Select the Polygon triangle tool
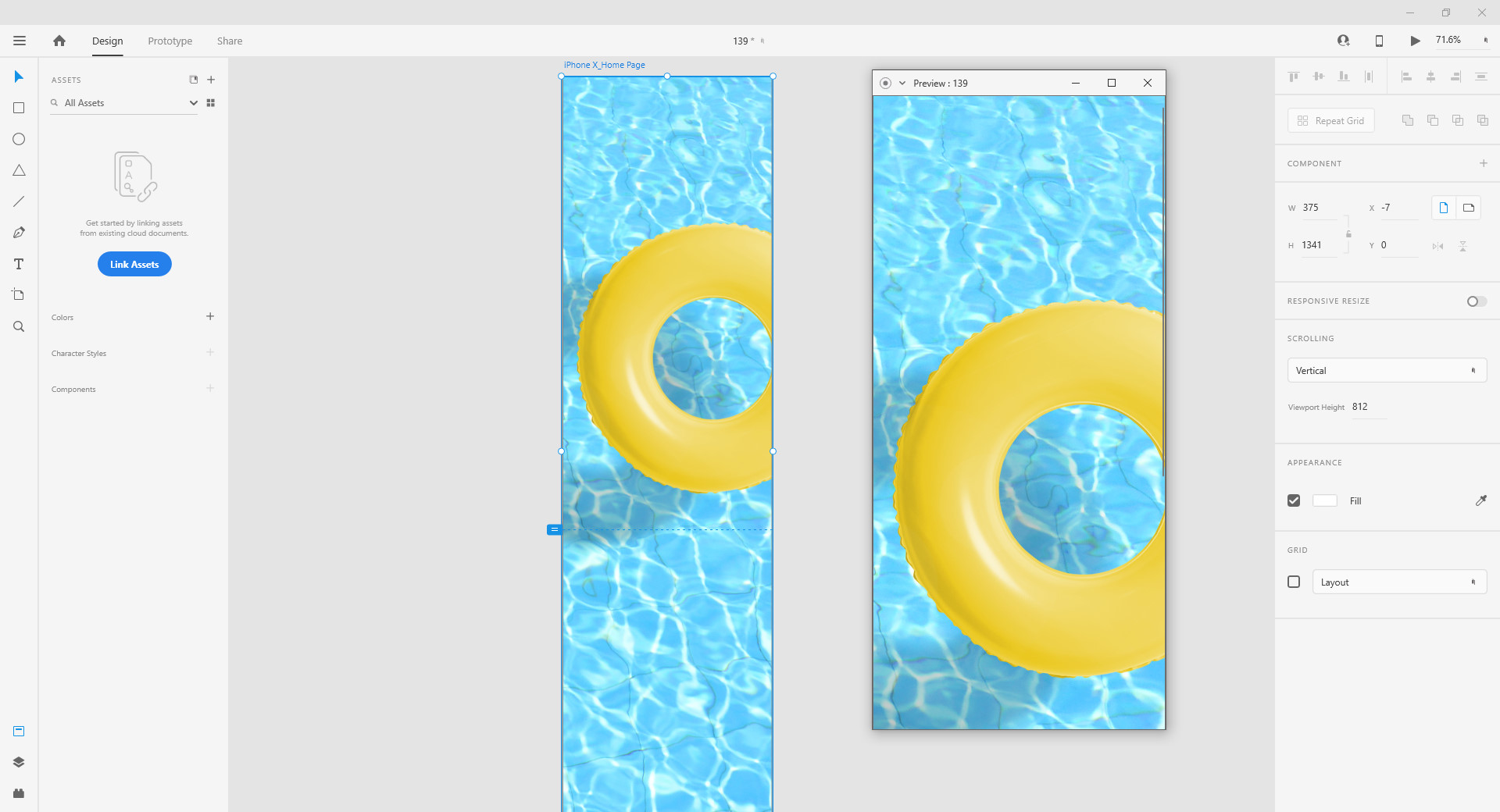The height and width of the screenshot is (812, 1500). click(x=19, y=170)
